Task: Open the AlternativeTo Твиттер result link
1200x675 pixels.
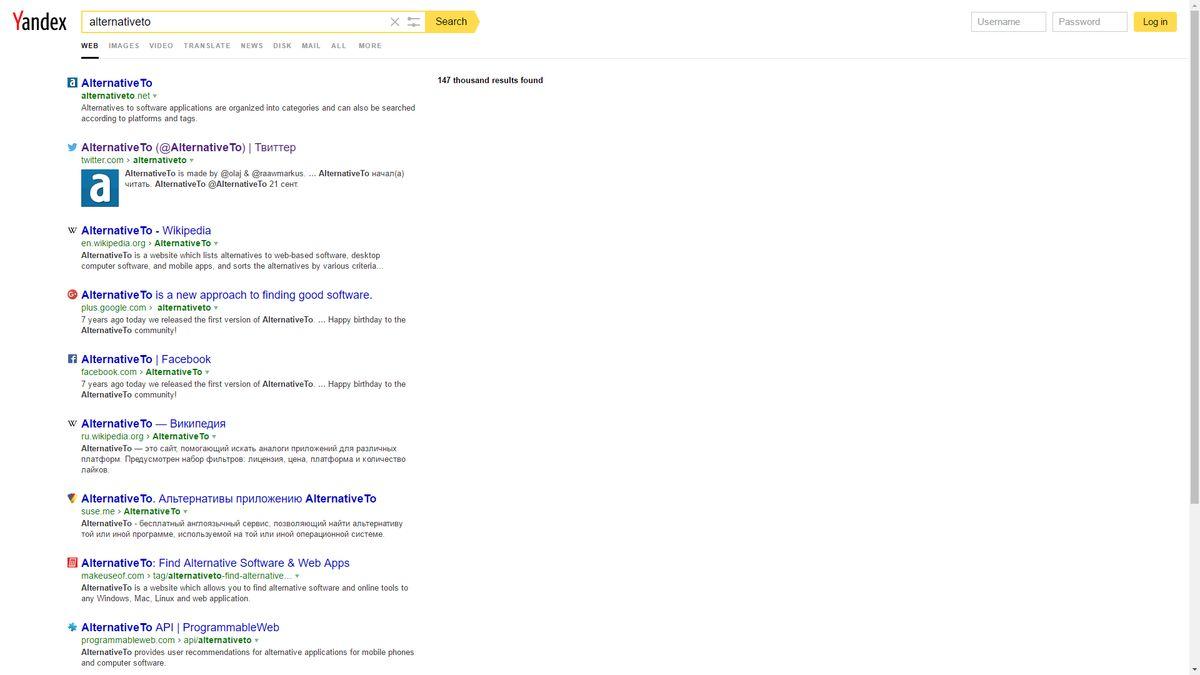Action: 189,147
